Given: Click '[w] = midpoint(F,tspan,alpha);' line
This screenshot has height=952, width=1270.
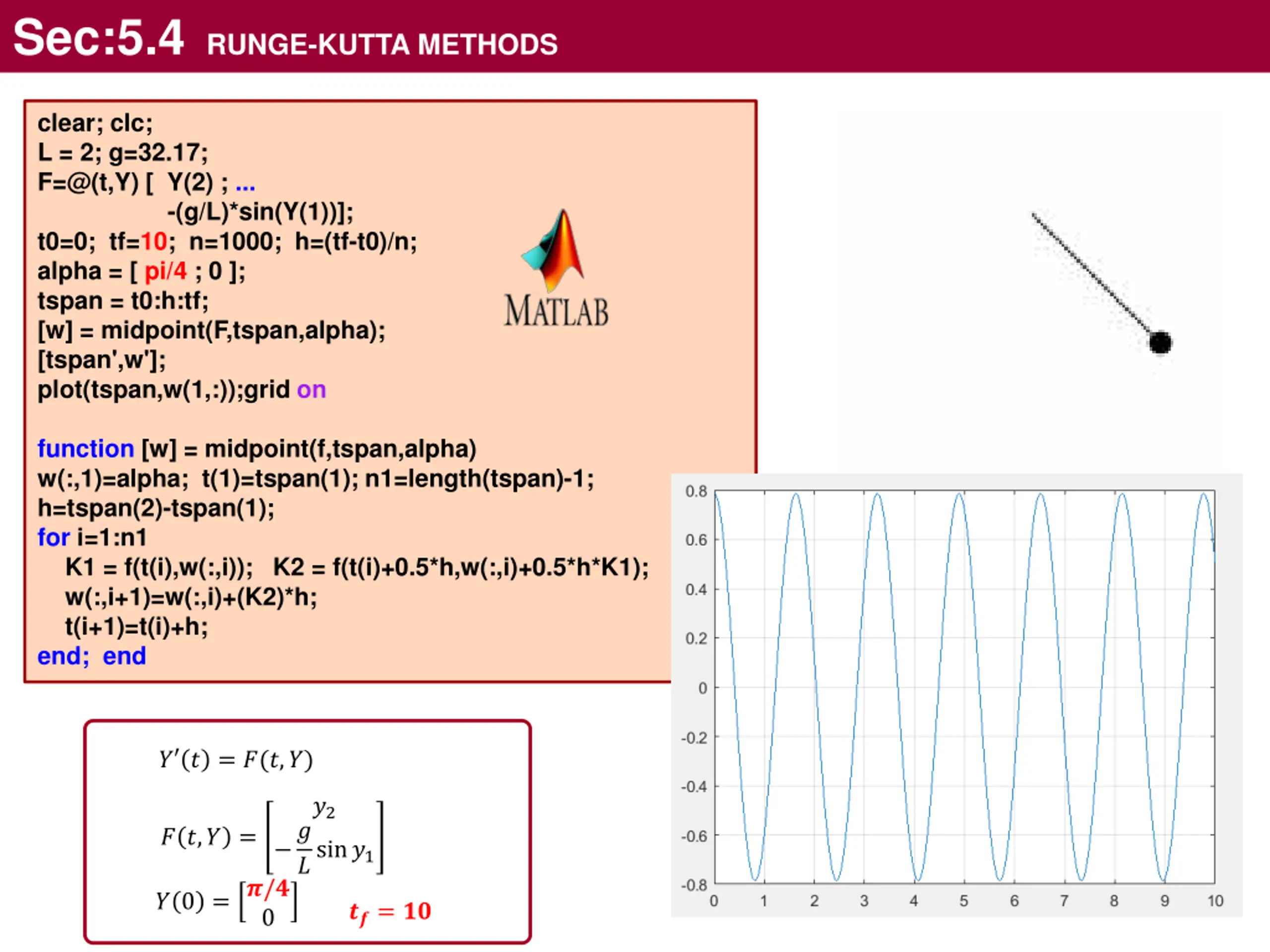Looking at the screenshot, I should click(x=212, y=331).
